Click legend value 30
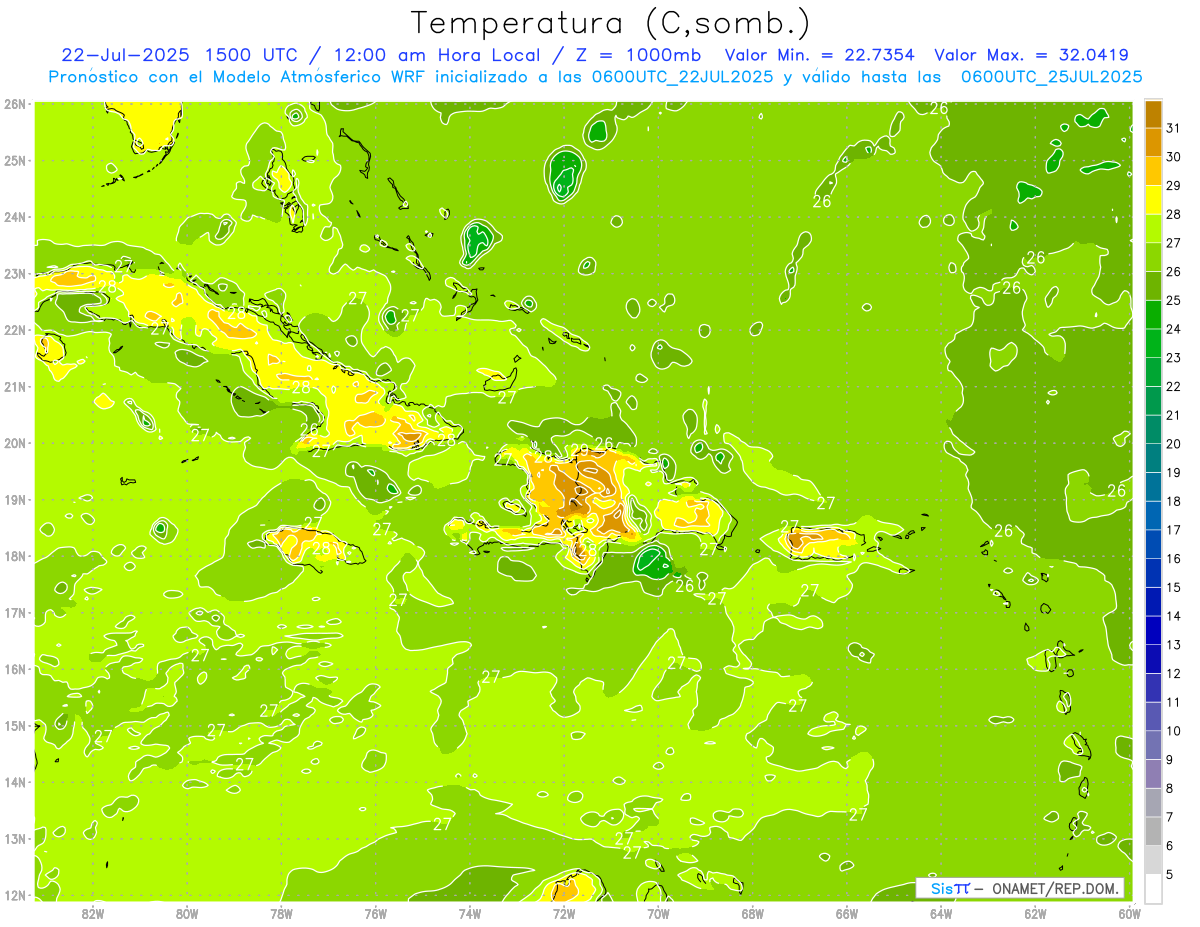 pos(1174,157)
